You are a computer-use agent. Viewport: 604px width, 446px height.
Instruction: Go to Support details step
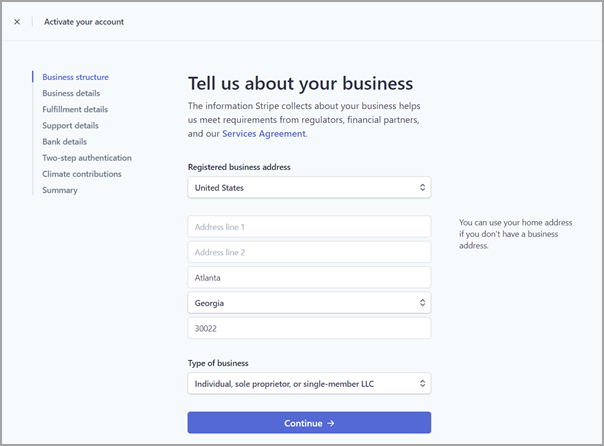tap(70, 126)
